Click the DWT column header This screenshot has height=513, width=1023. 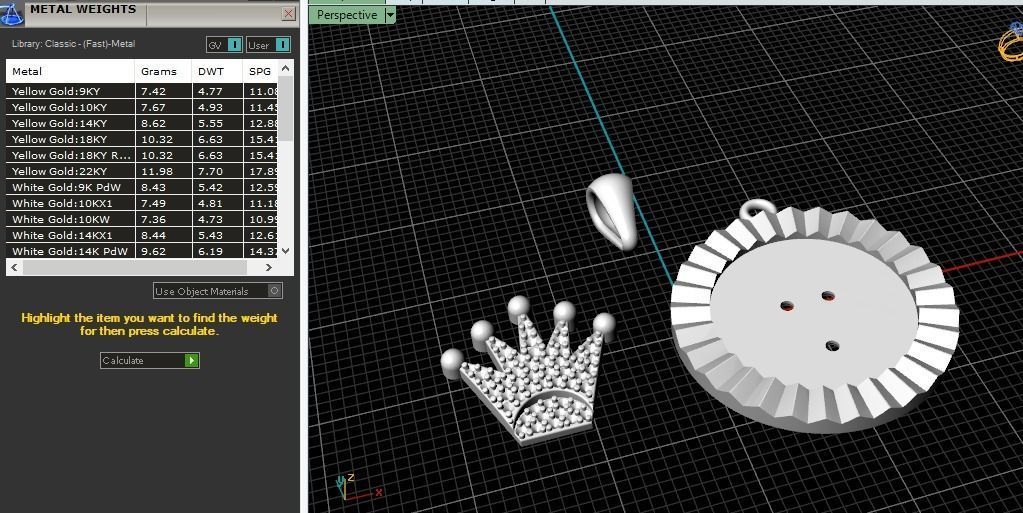click(x=217, y=71)
